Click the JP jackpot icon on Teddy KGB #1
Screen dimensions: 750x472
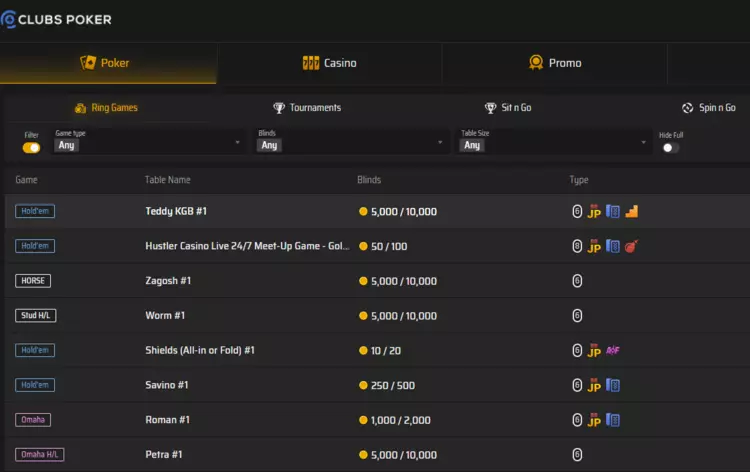594,212
